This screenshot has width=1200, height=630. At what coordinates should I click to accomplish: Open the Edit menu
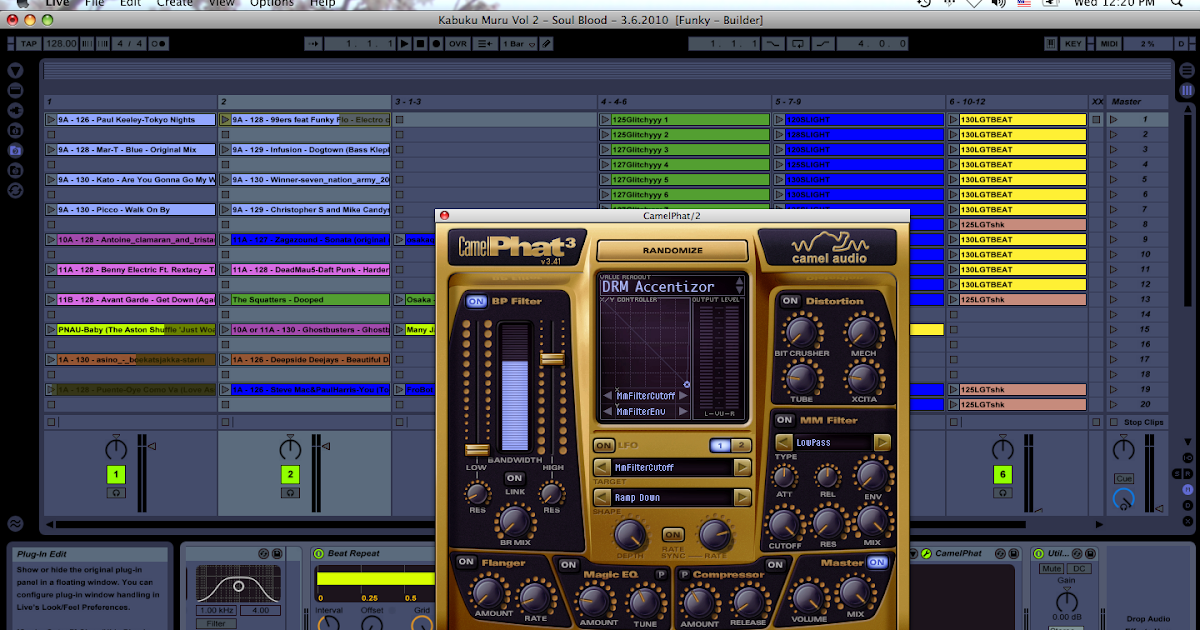click(130, 4)
